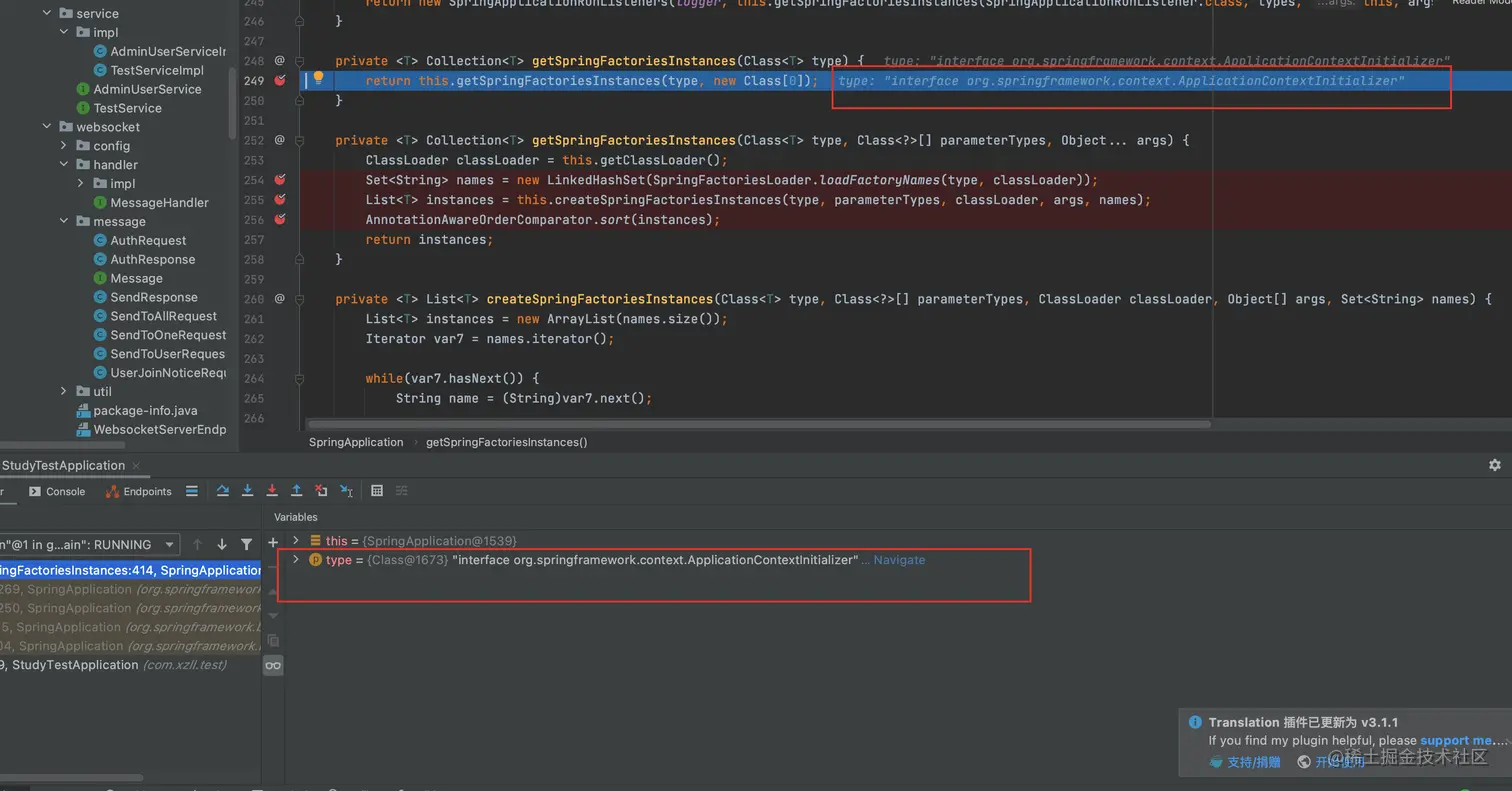Select the previous frame up arrow

(197, 545)
